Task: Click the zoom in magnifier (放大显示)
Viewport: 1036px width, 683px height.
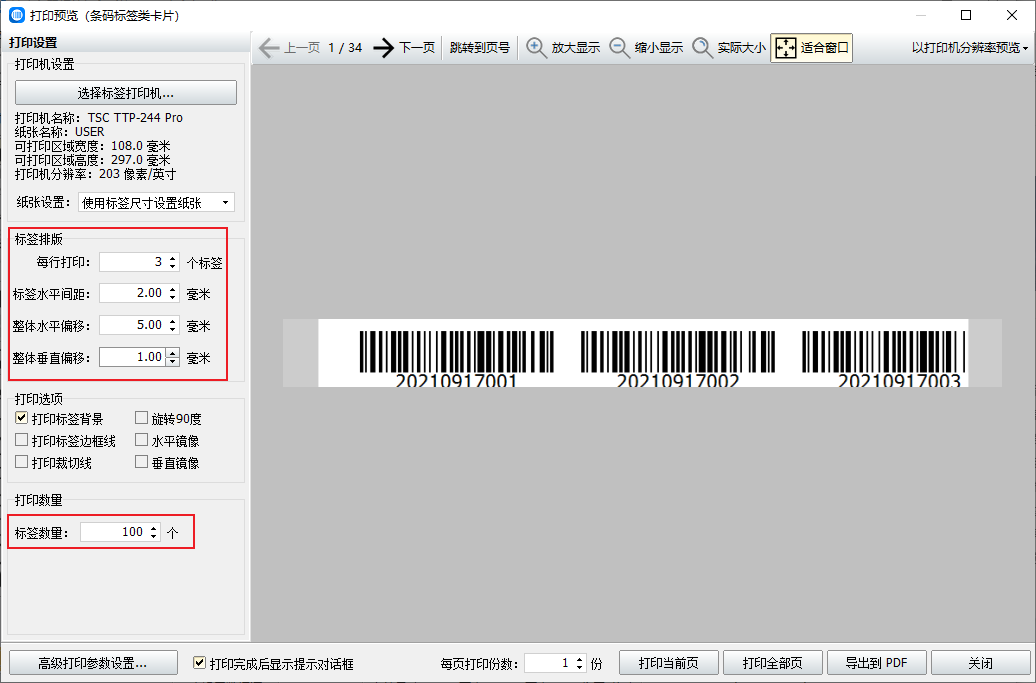Action: (537, 48)
